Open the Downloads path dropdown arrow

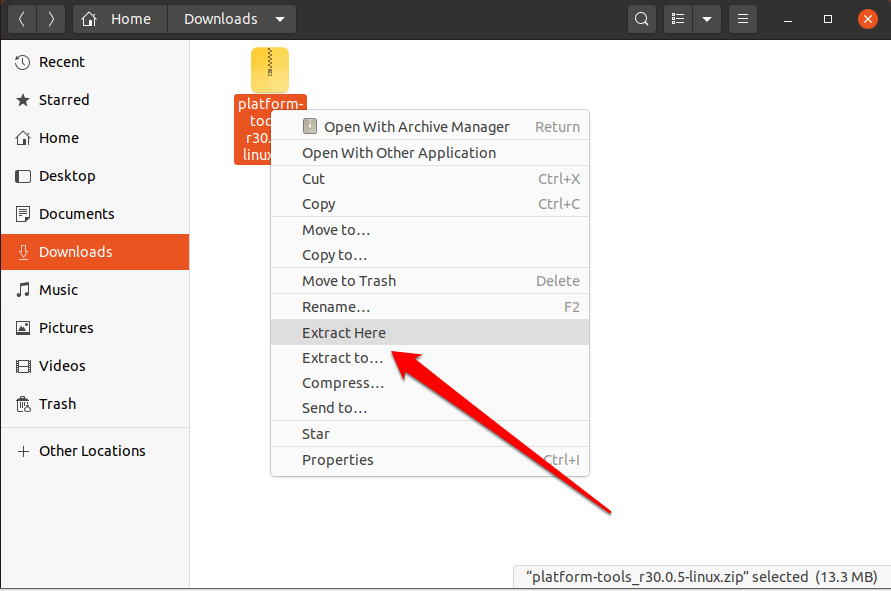tap(280, 19)
